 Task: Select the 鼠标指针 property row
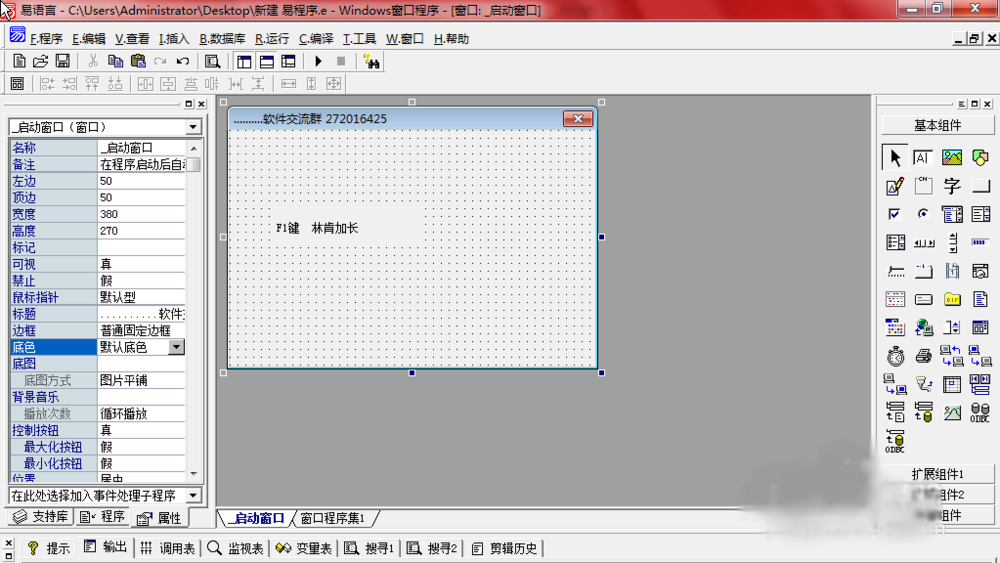(98, 297)
